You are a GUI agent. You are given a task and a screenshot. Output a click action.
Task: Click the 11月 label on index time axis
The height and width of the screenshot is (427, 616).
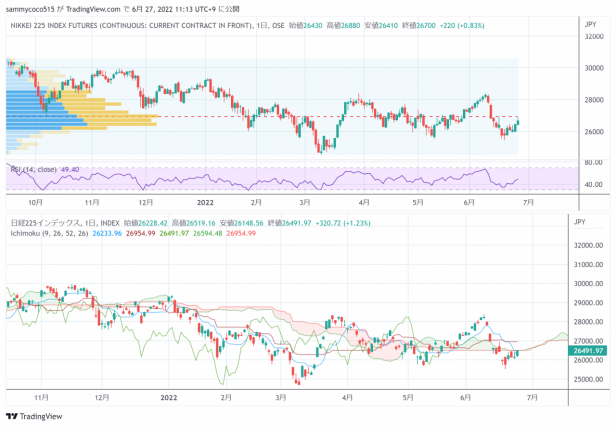(41, 398)
